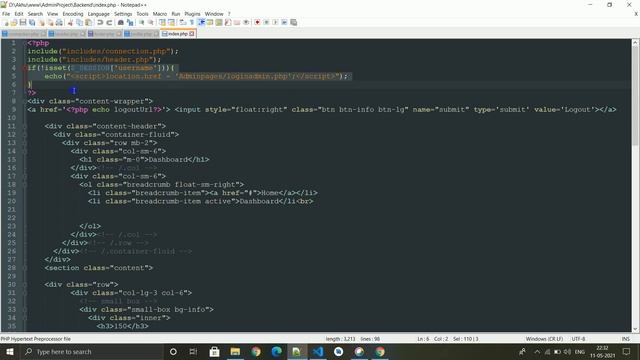Toggle word wrap in the toolbar
640x360 pixels.
click(x=182, y=22)
